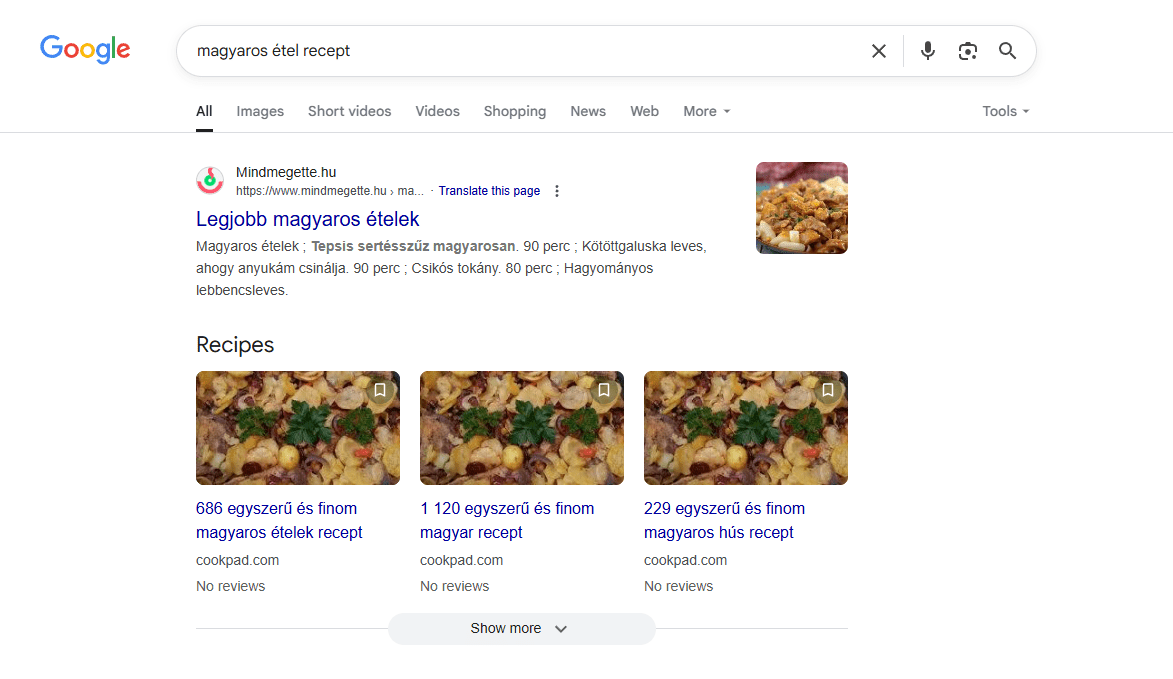Open 229 egyszerű és finom magyaros hús recept

click(724, 520)
